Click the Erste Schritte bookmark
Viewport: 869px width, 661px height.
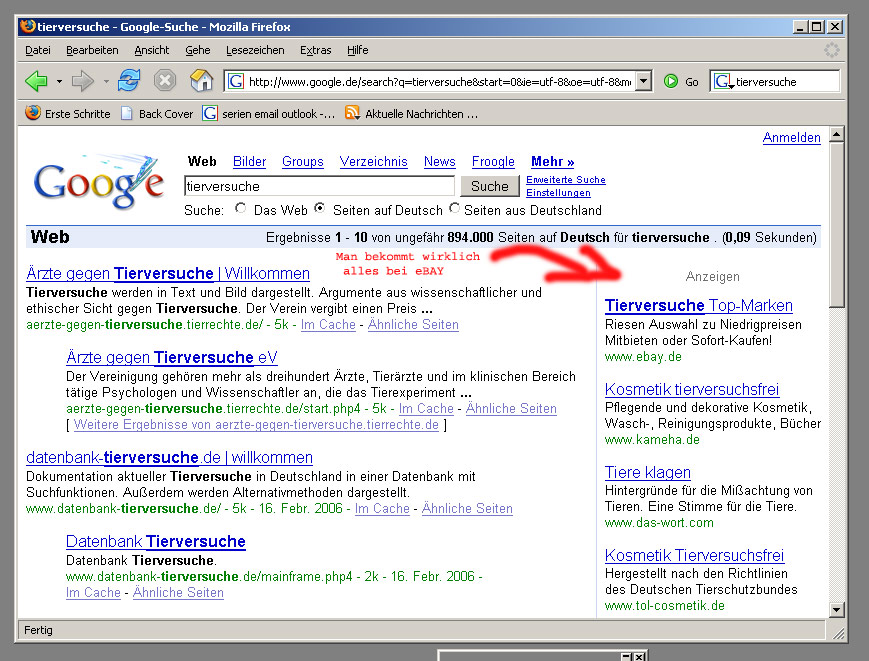coord(68,114)
